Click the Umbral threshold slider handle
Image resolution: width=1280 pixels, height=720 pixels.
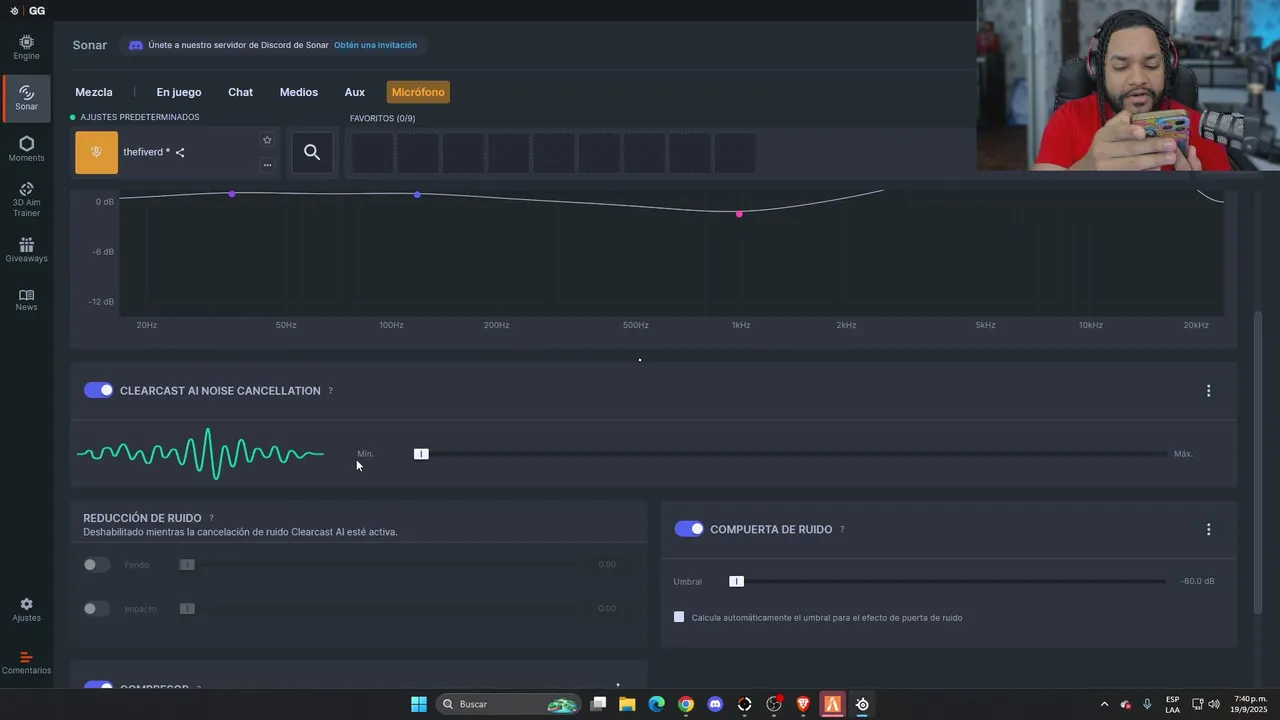point(736,581)
